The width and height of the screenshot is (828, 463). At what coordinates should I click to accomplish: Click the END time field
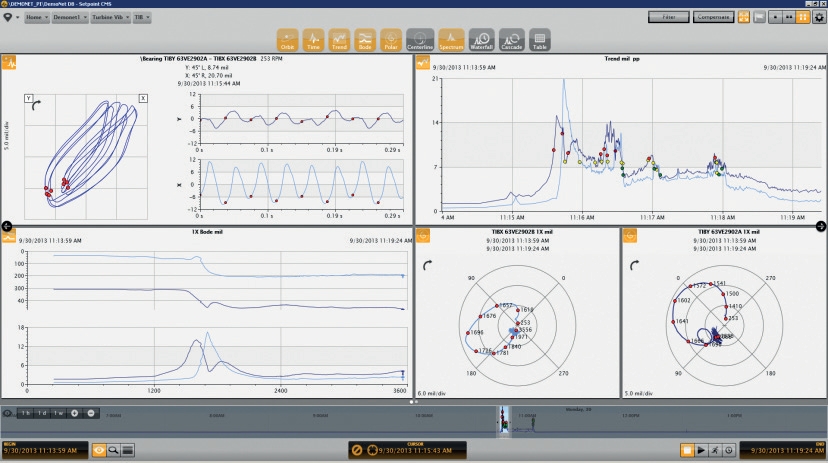coord(783,450)
